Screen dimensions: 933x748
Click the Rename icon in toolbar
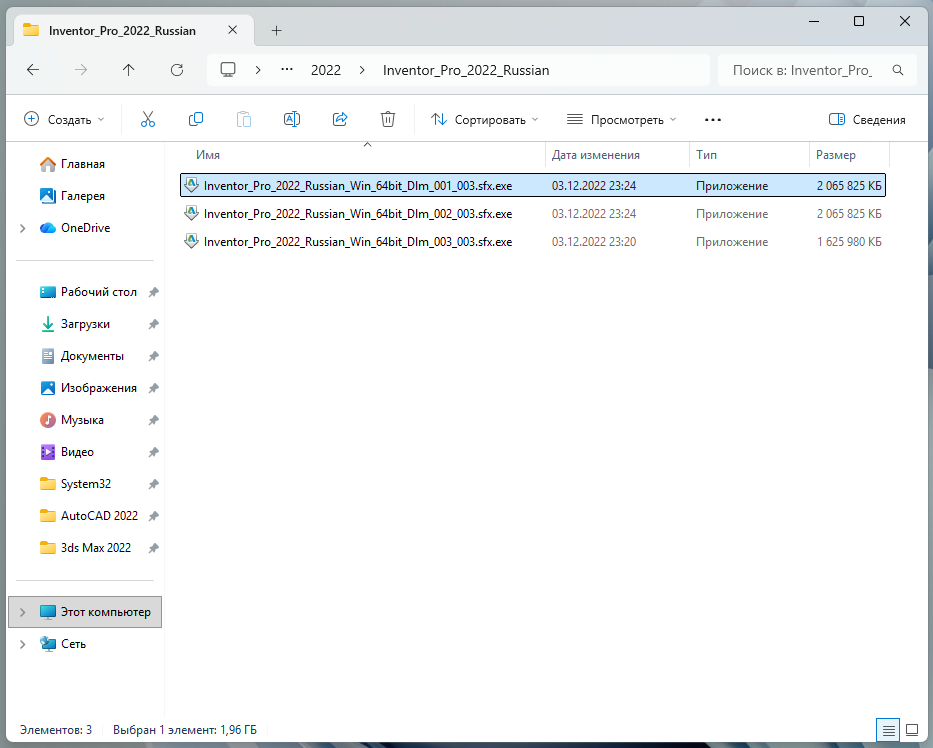[292, 120]
